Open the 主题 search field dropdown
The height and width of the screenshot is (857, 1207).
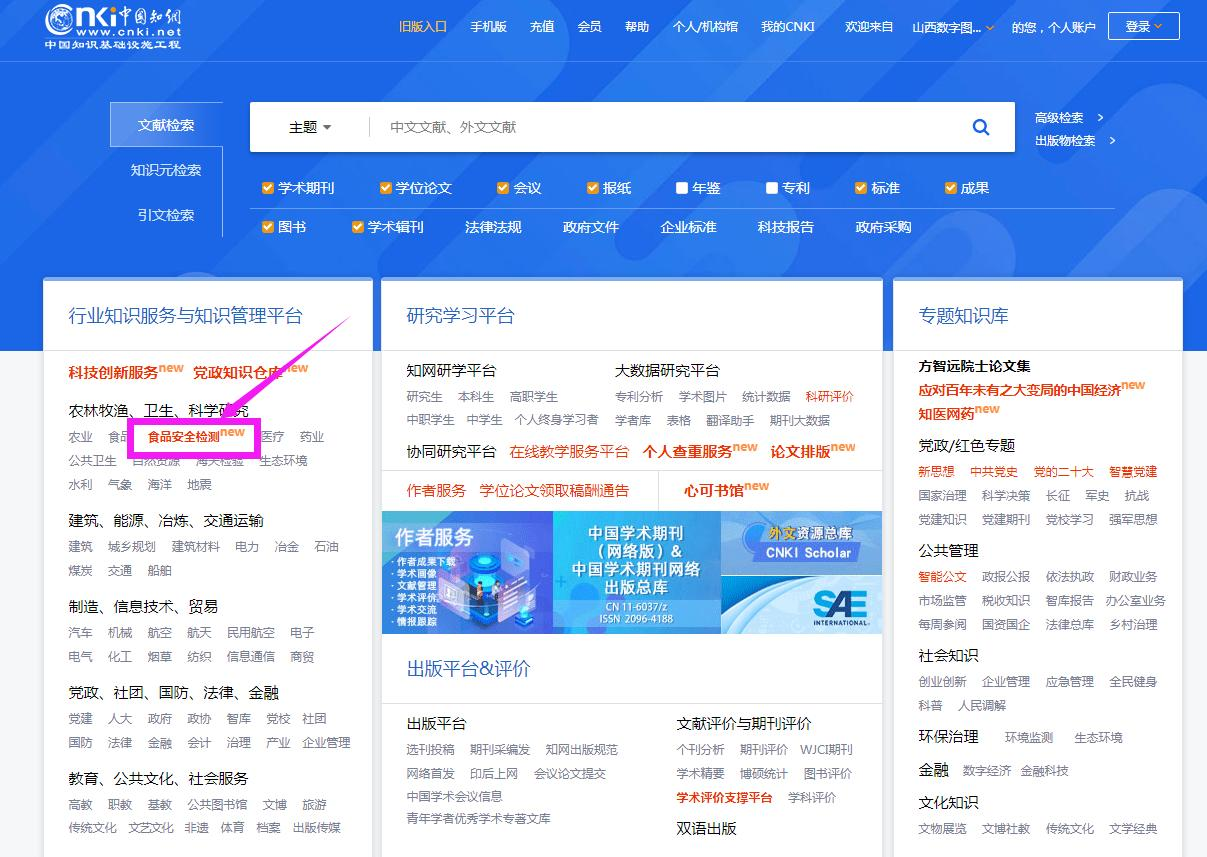[310, 127]
